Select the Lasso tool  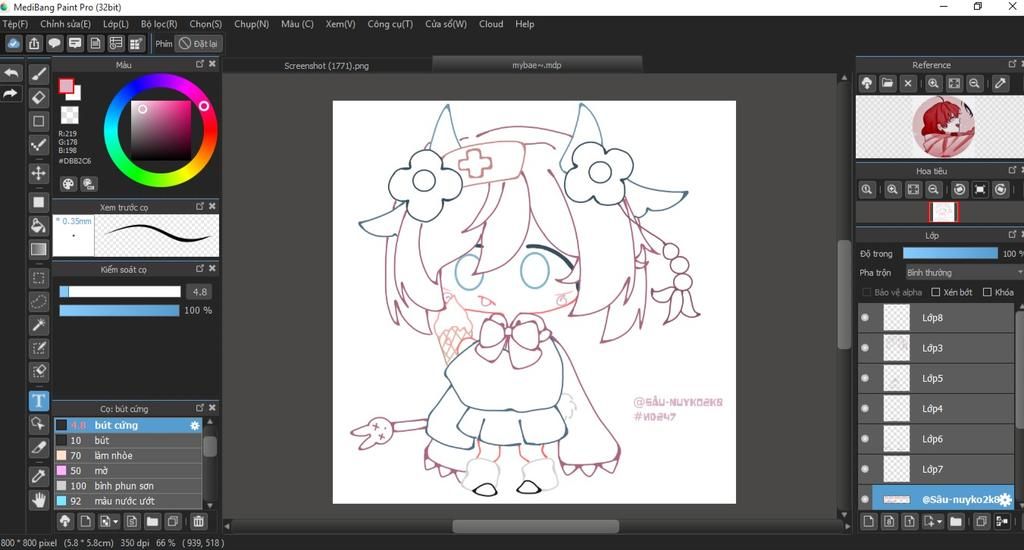39,302
